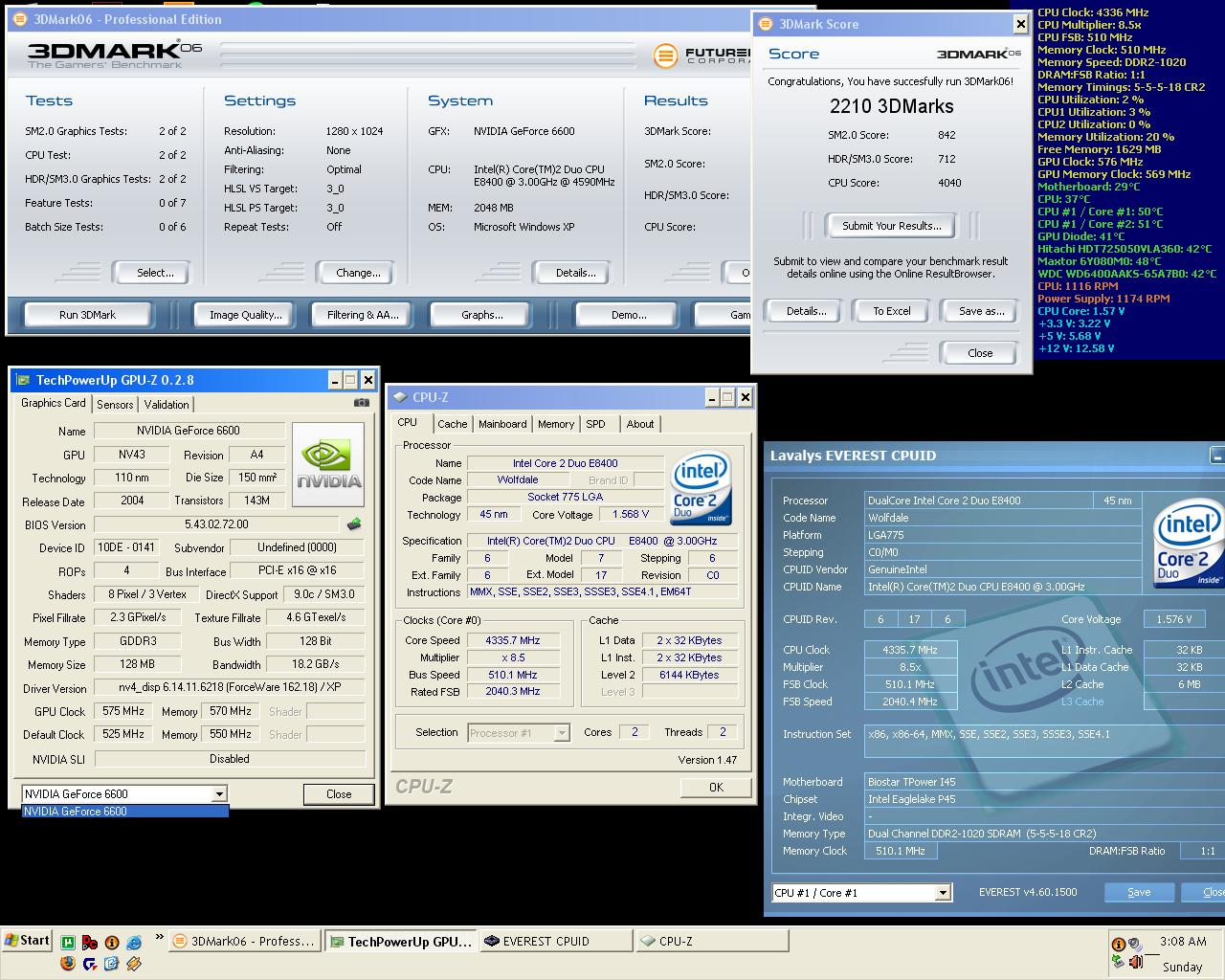Click the orange info tray icon
The height and width of the screenshot is (980, 1225).
click(1118, 945)
